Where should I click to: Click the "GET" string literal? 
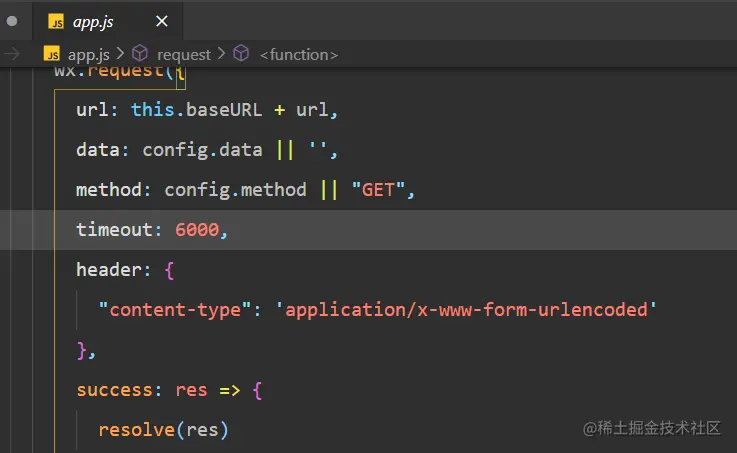[x=378, y=190]
